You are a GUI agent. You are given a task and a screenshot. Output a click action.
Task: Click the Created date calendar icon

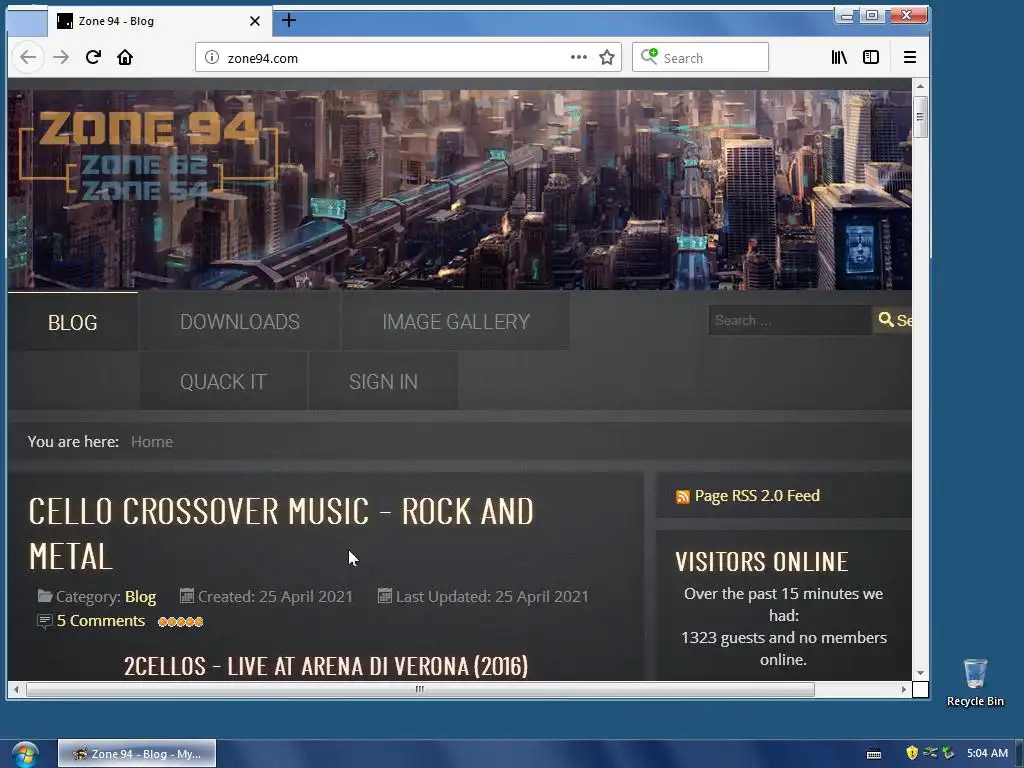pos(187,596)
